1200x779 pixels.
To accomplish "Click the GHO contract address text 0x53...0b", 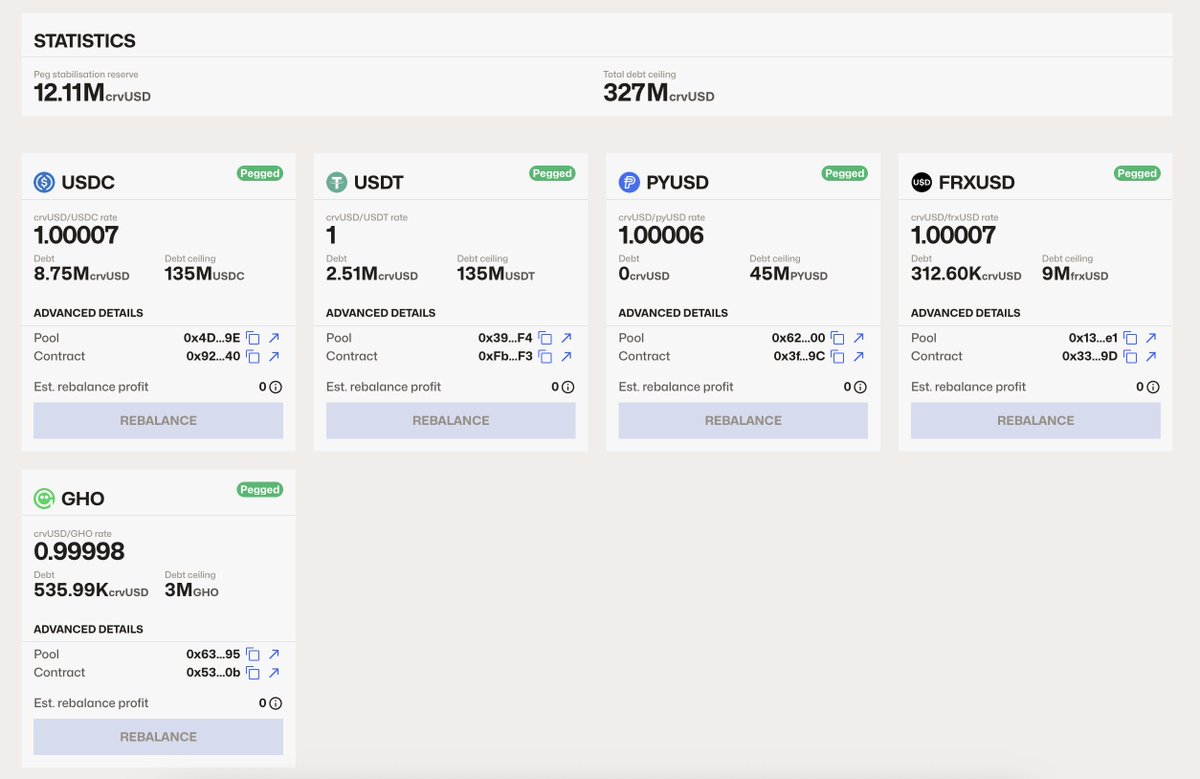I will click(214, 672).
